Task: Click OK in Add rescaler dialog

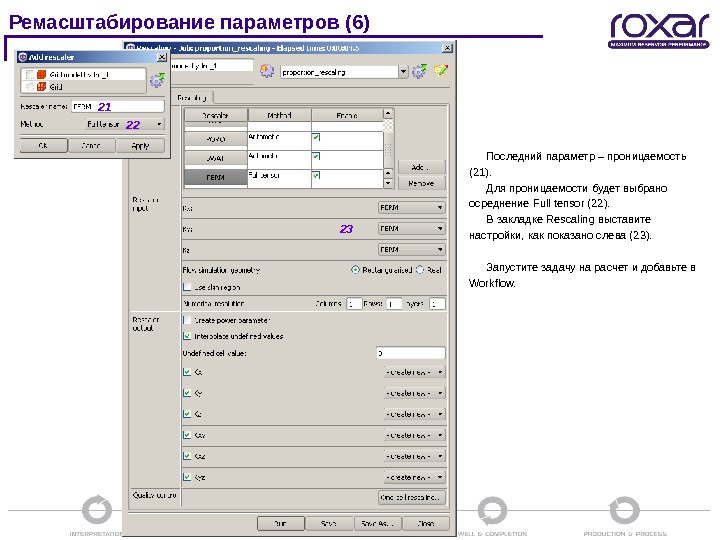Action: (43, 146)
